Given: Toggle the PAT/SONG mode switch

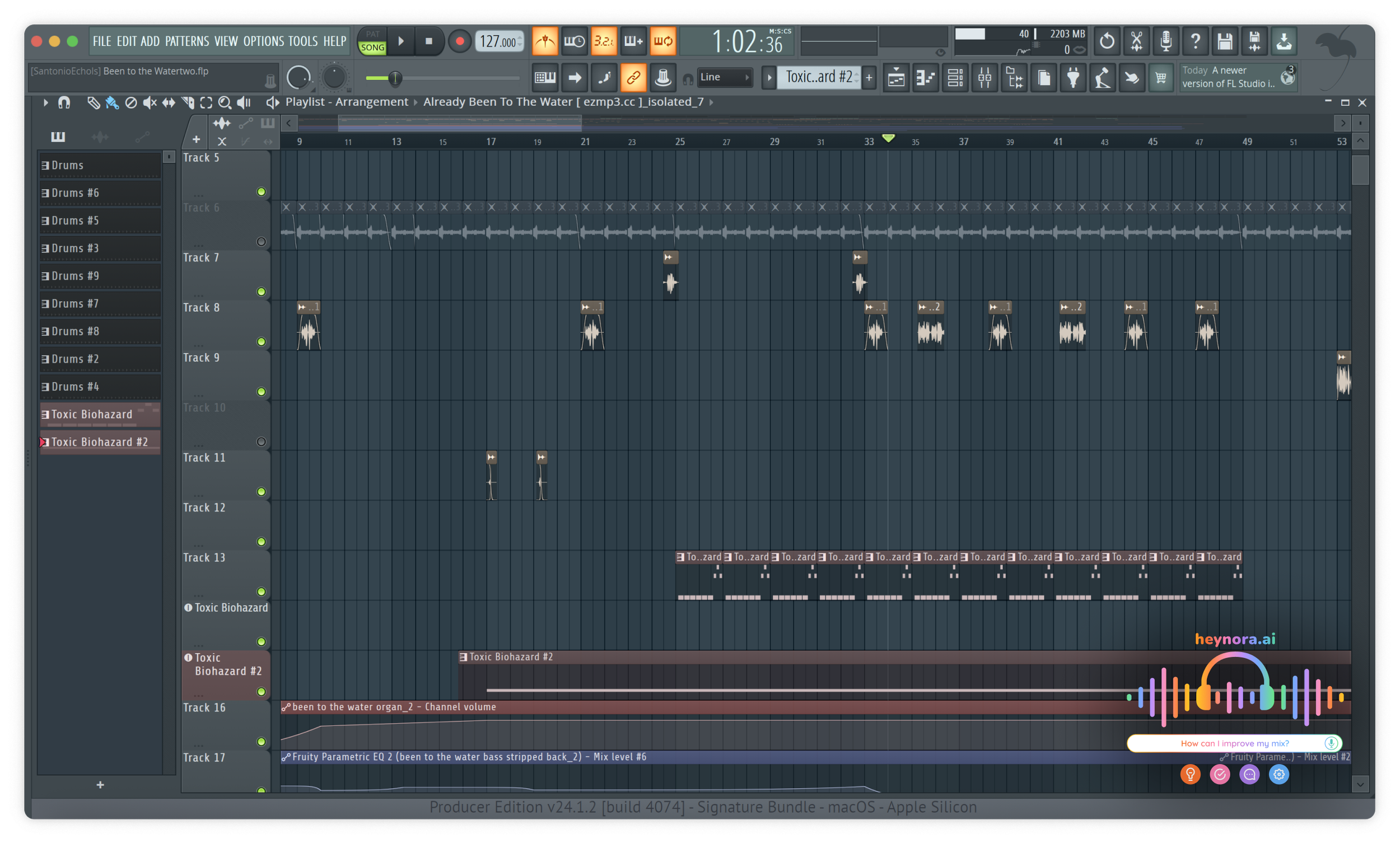Looking at the screenshot, I should [372, 41].
